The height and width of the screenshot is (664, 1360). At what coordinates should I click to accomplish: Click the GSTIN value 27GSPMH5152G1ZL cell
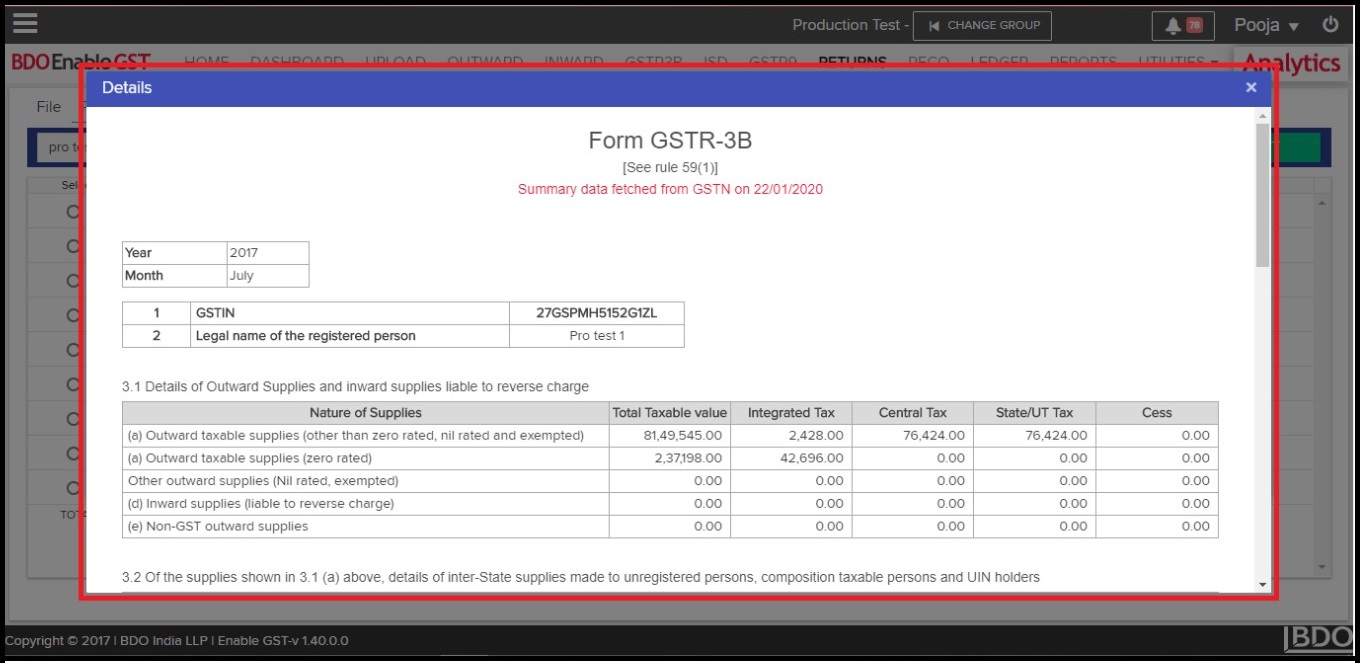[596, 313]
